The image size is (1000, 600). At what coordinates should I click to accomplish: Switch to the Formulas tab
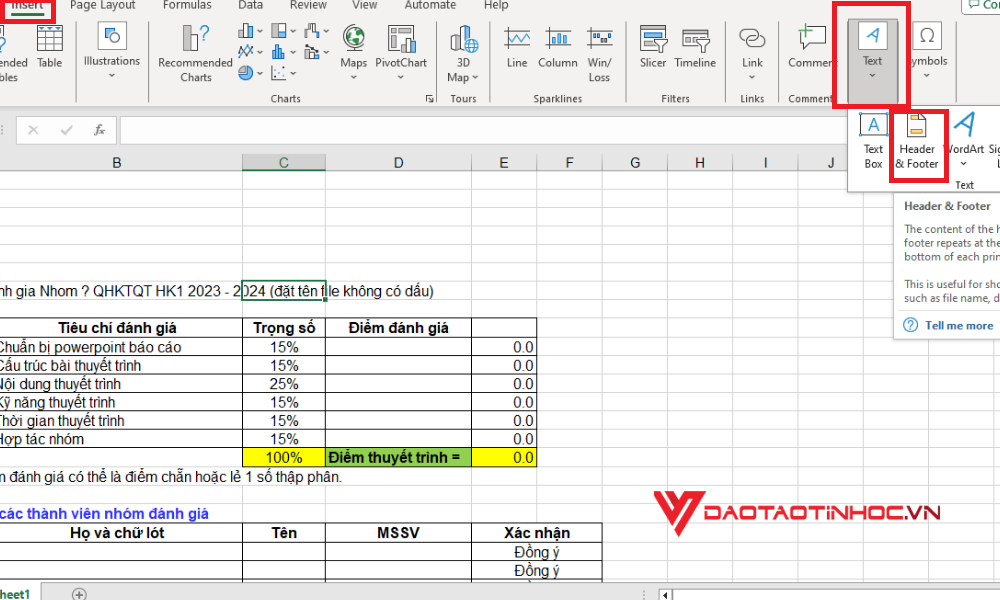pos(189,5)
